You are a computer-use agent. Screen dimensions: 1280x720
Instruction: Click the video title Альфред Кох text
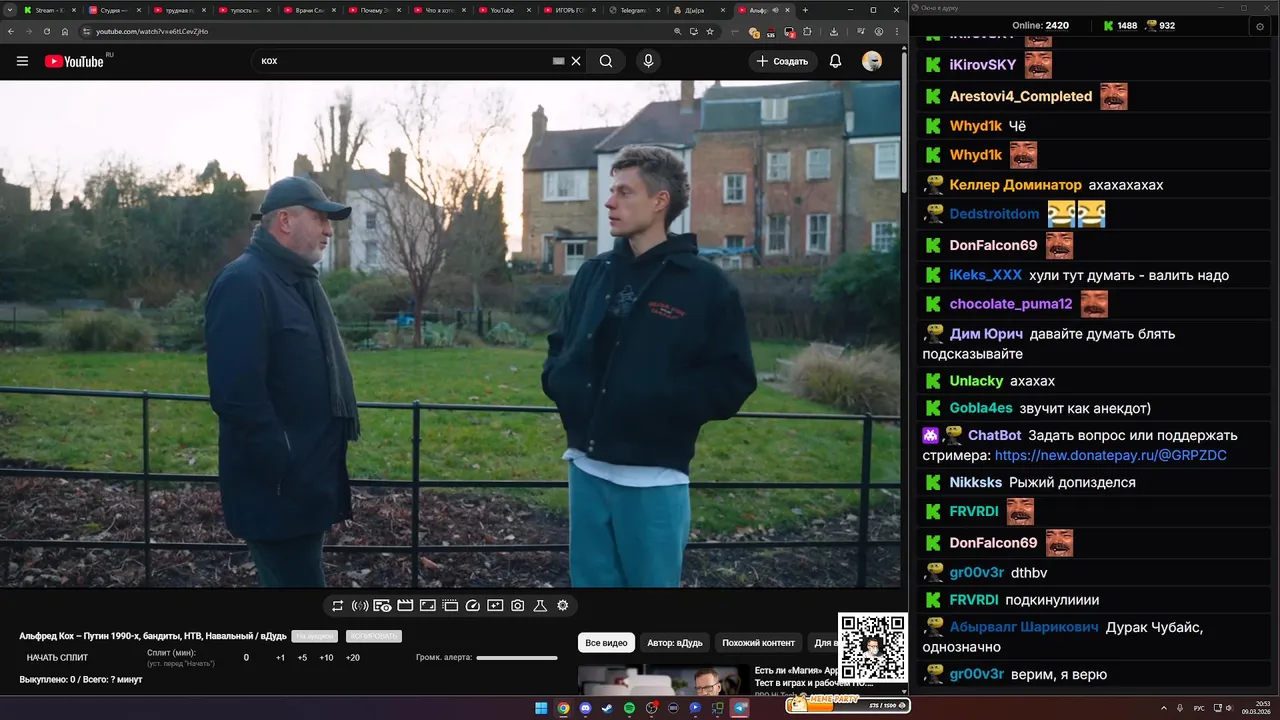pyautogui.click(x=153, y=636)
